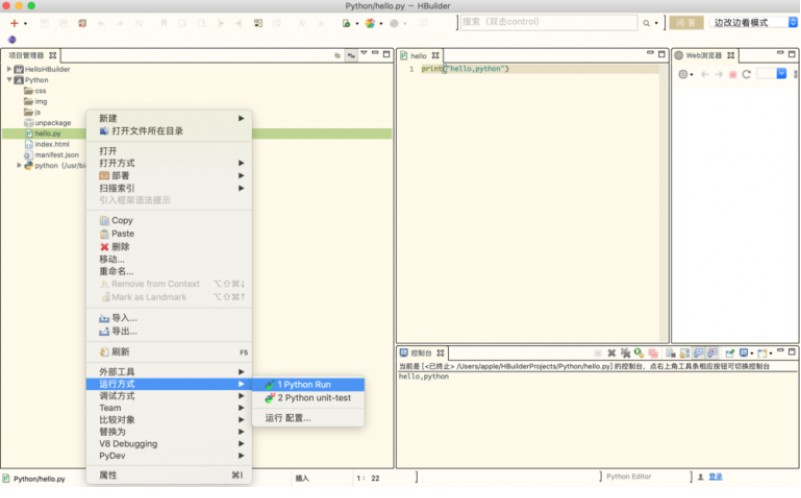Viewport: 801px width, 498px height.
Task: Expand the HelloHBuilder project node
Action: (9, 69)
